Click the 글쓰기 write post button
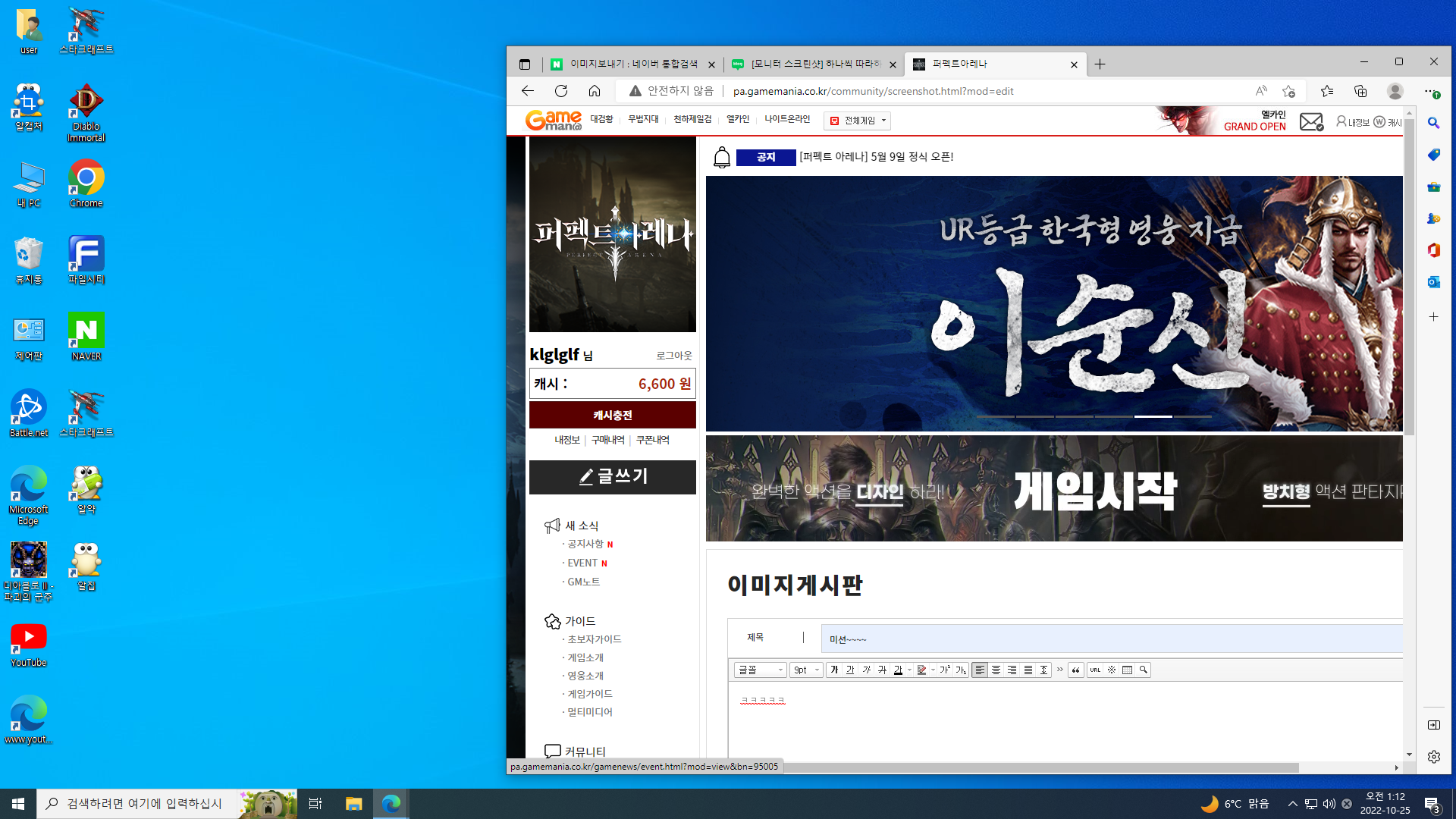Viewport: 1456px width, 819px height. pos(613,477)
